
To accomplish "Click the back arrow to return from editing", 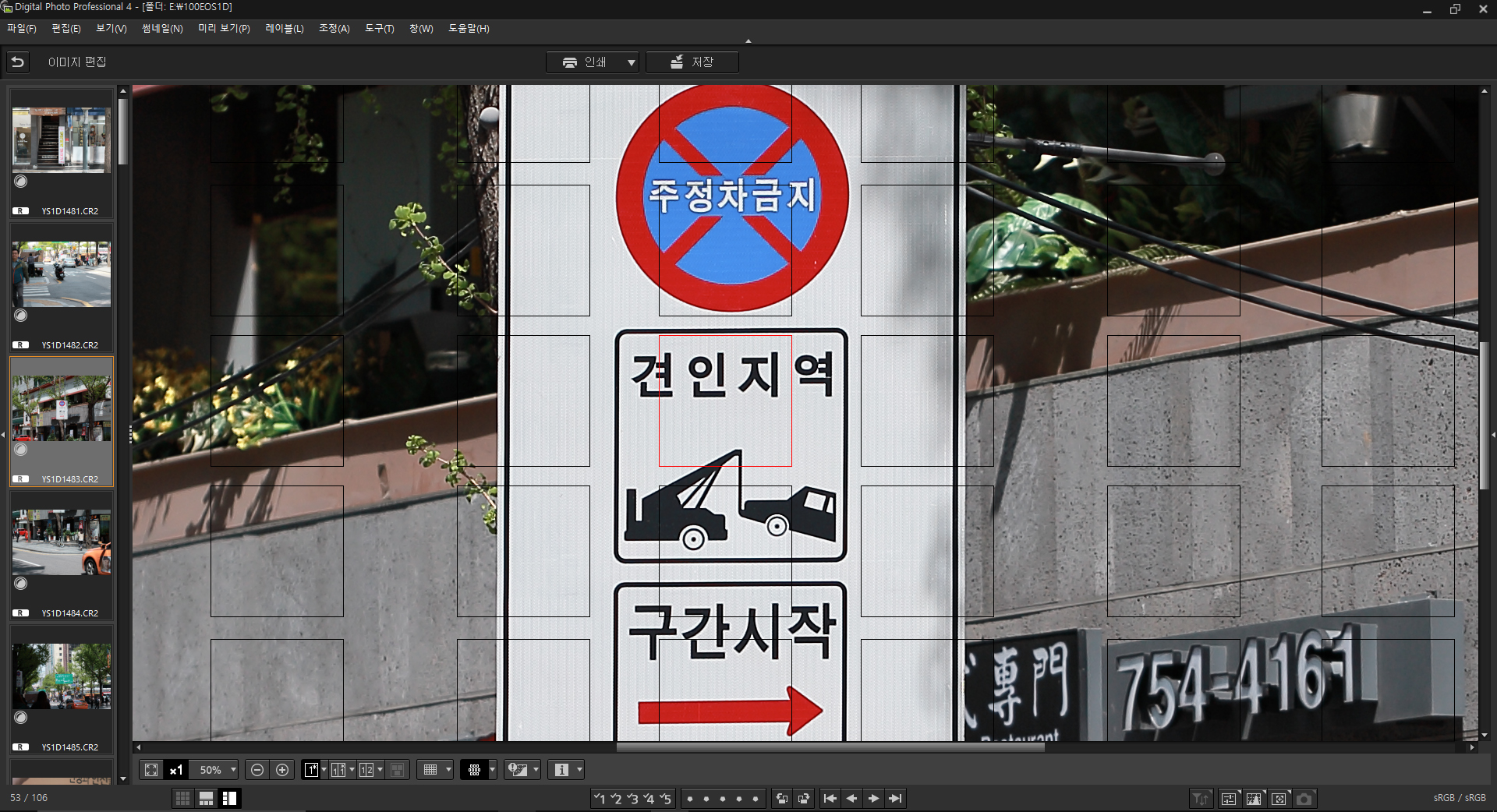I will 18,62.
